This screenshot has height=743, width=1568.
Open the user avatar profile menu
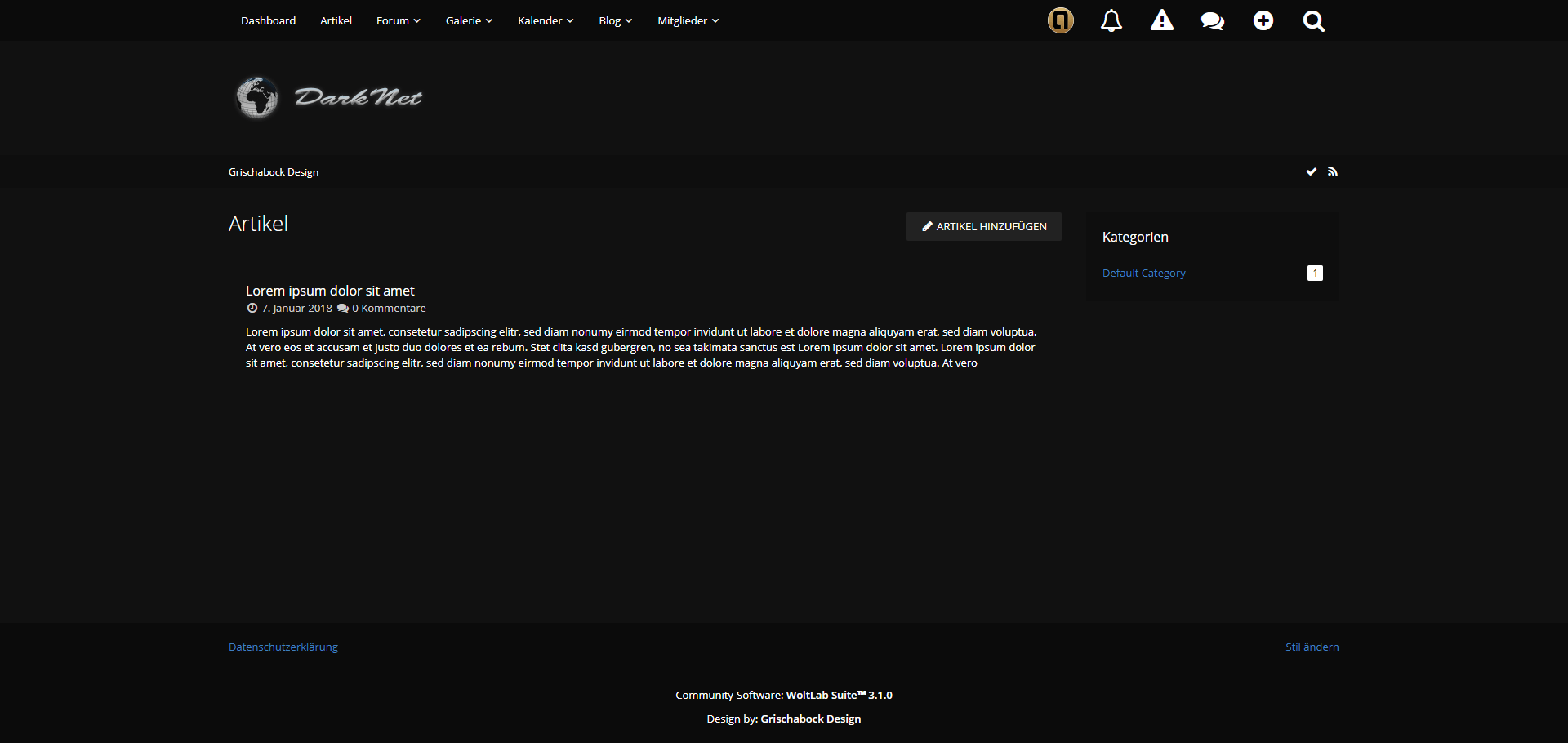[1060, 20]
